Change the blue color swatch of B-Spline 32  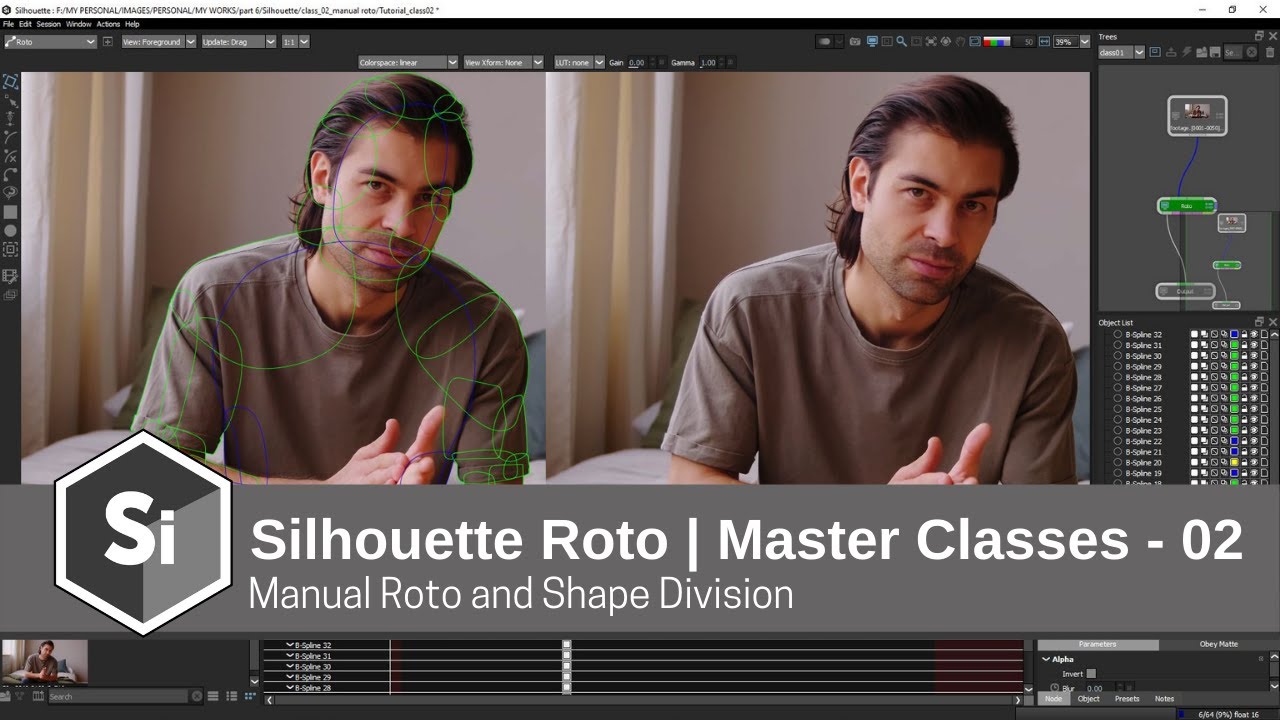(1234, 334)
